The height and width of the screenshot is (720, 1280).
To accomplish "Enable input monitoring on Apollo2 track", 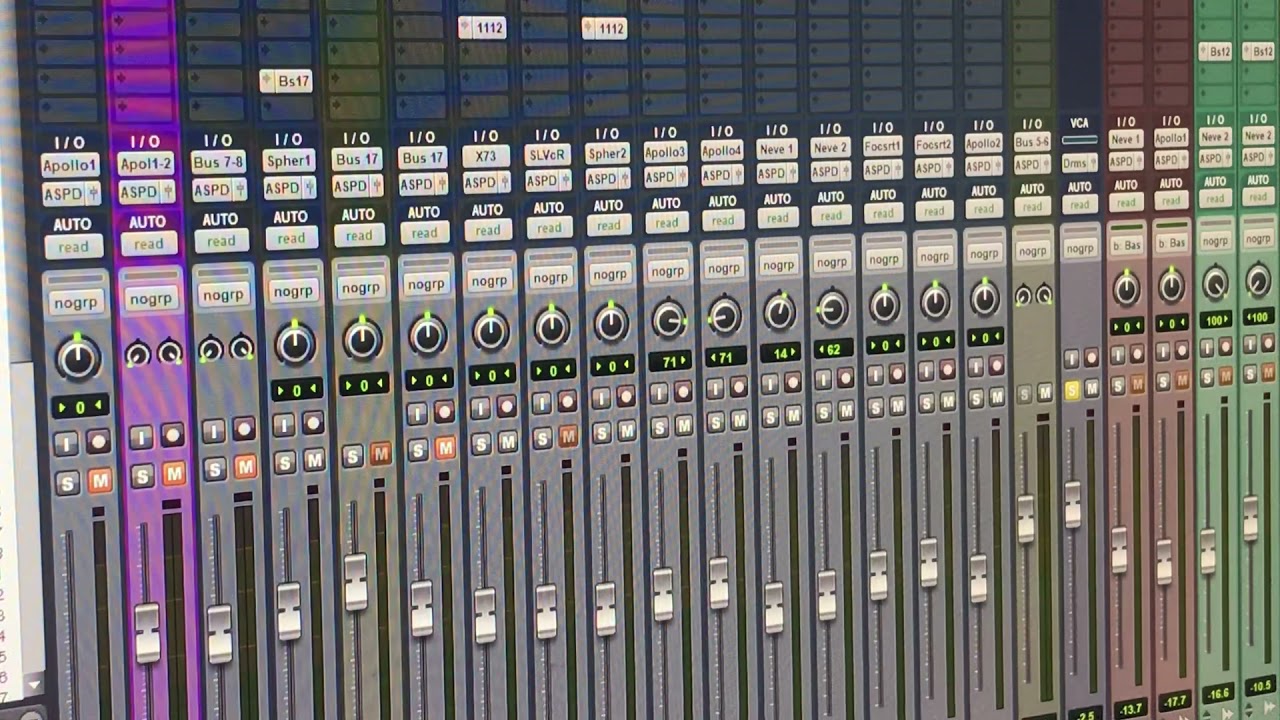I will [976, 368].
